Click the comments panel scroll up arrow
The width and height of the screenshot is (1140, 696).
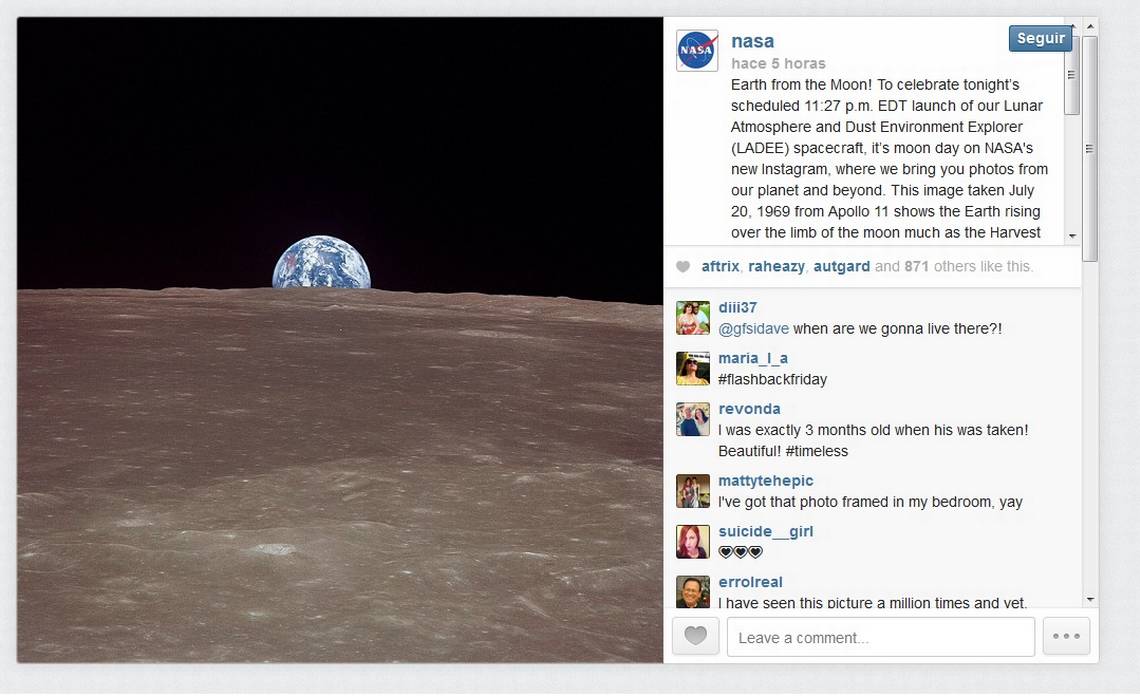click(1090, 26)
